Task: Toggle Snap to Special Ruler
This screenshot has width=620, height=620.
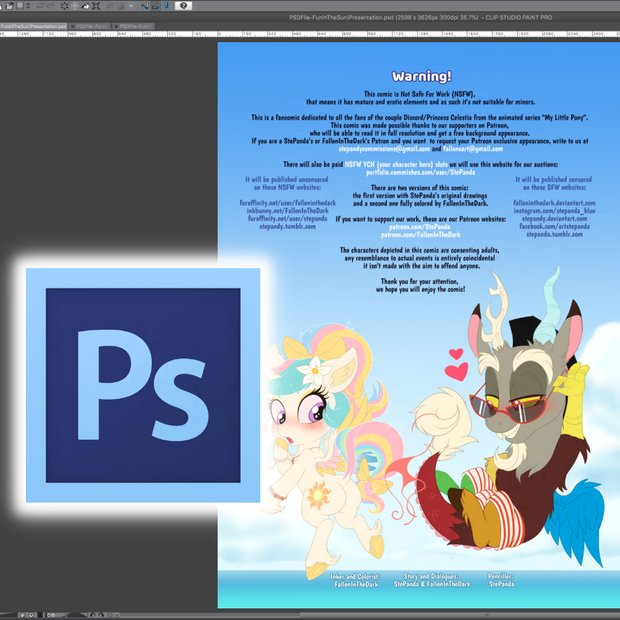Action: [x=155, y=6]
